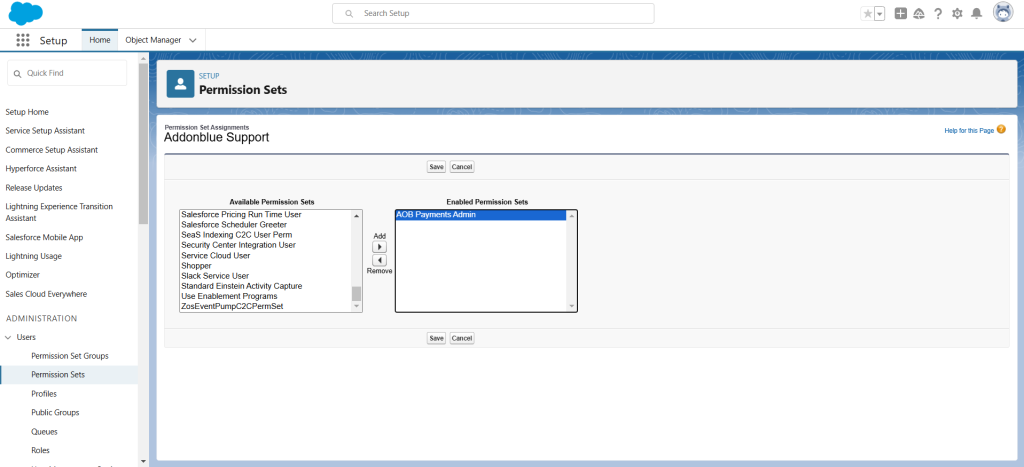
Task: Click the Quick Find magnifier icon
Action: tap(18, 74)
